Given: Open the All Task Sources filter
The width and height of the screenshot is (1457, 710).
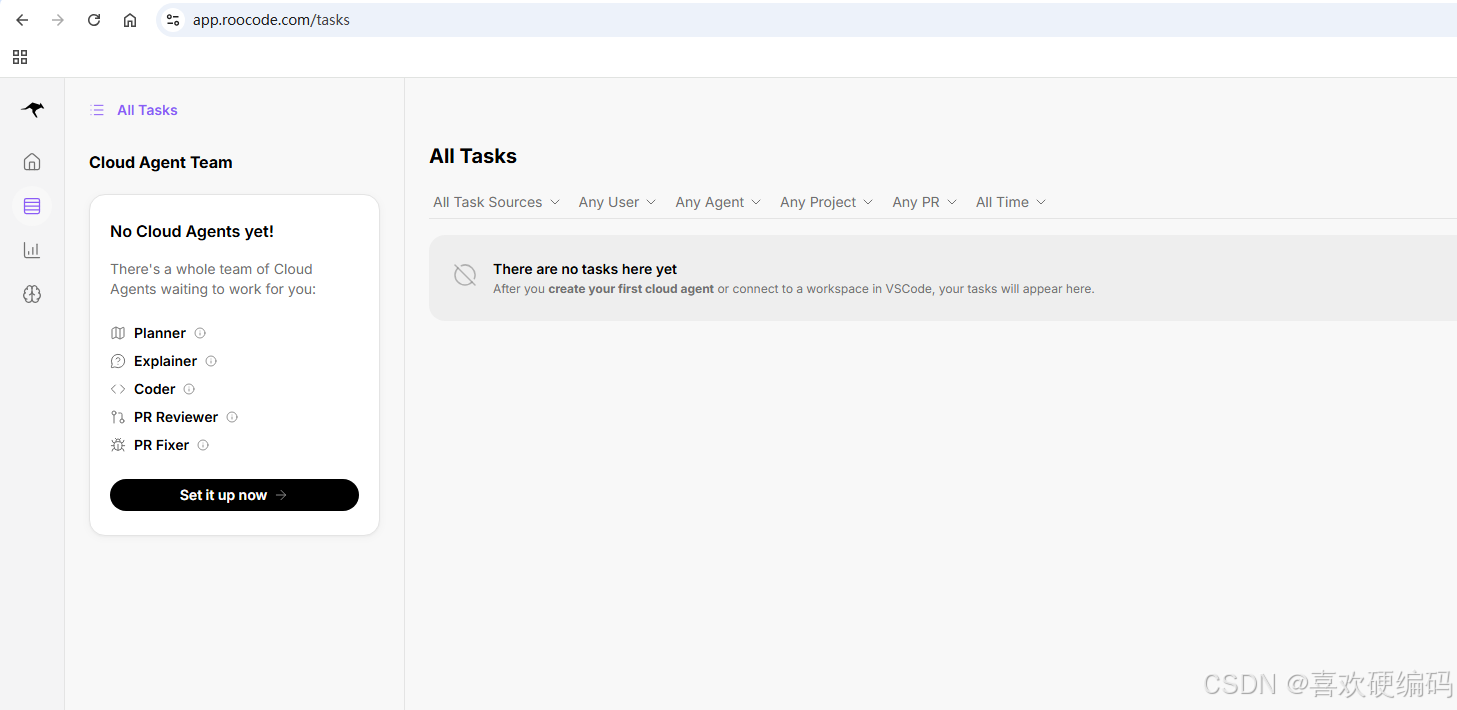Looking at the screenshot, I should [x=496, y=202].
